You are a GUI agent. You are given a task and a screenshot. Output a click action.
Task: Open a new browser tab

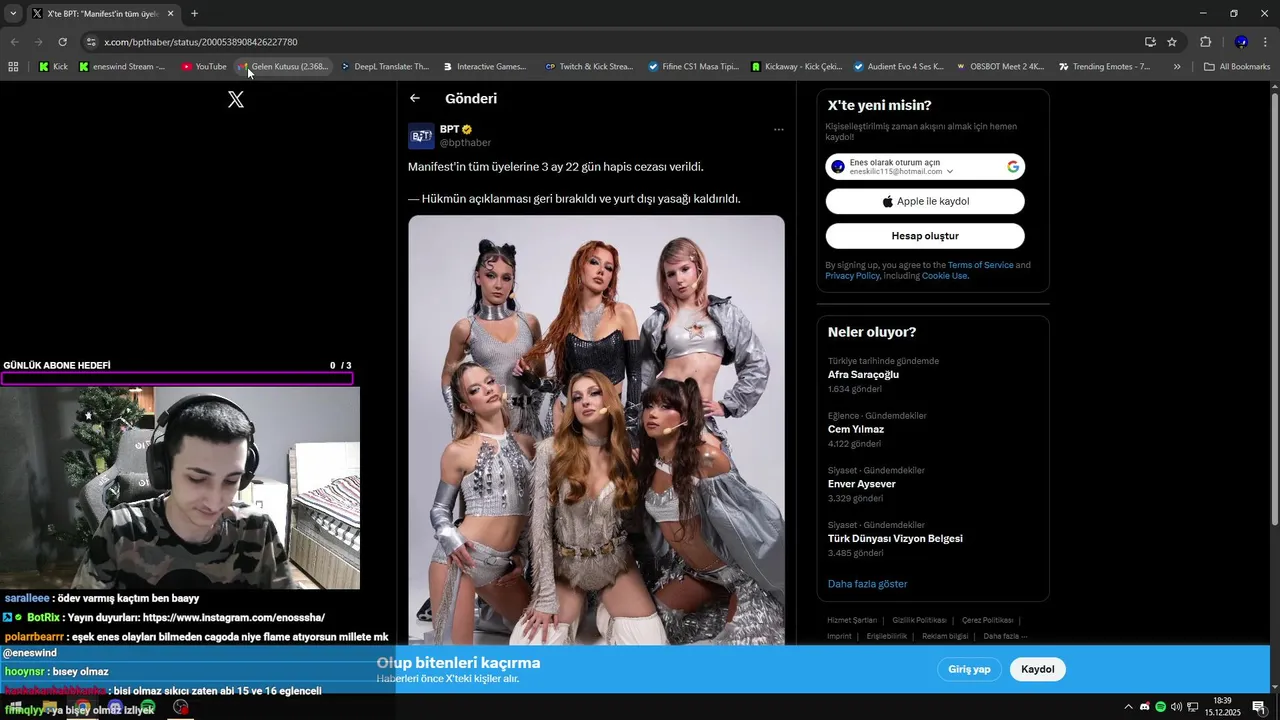[x=194, y=13]
